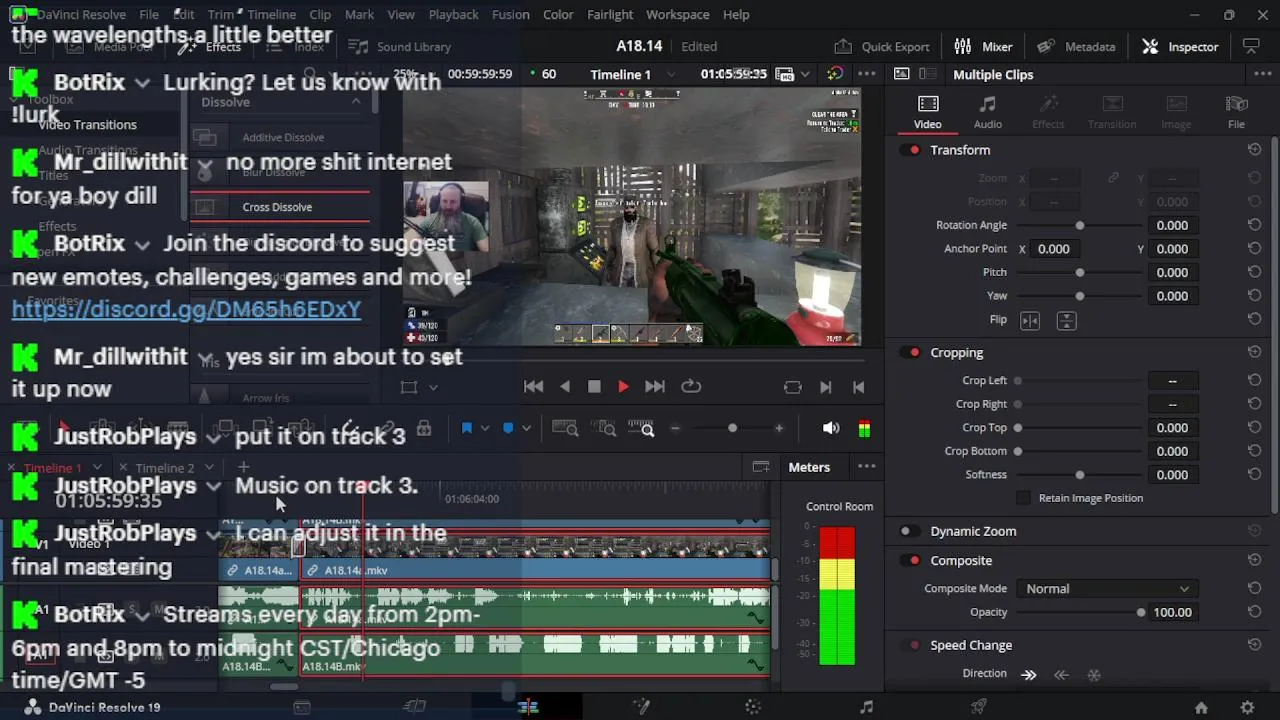Open the Inspector options menu
The width and height of the screenshot is (1280, 720).
[1262, 74]
